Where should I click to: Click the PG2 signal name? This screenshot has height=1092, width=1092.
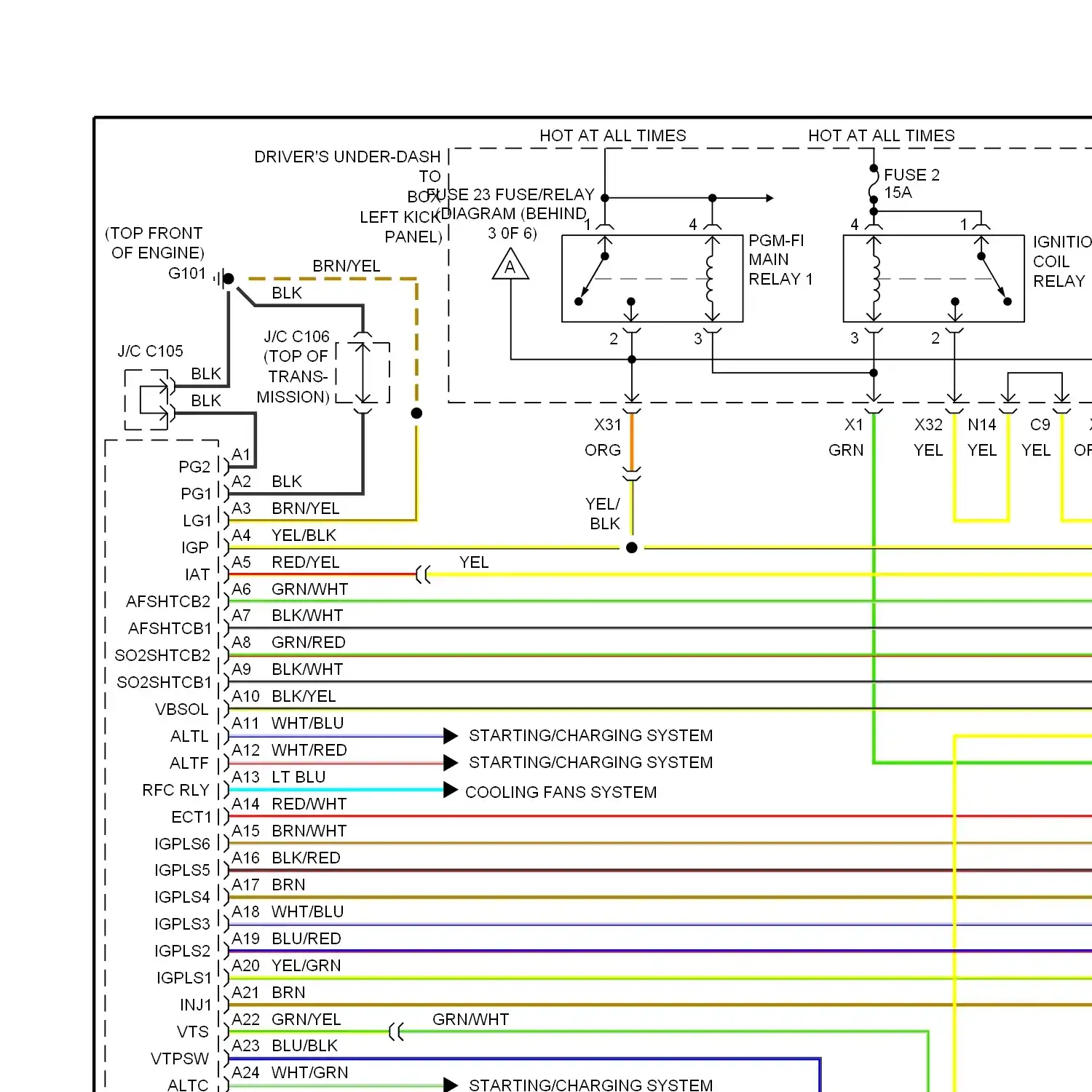194,467
